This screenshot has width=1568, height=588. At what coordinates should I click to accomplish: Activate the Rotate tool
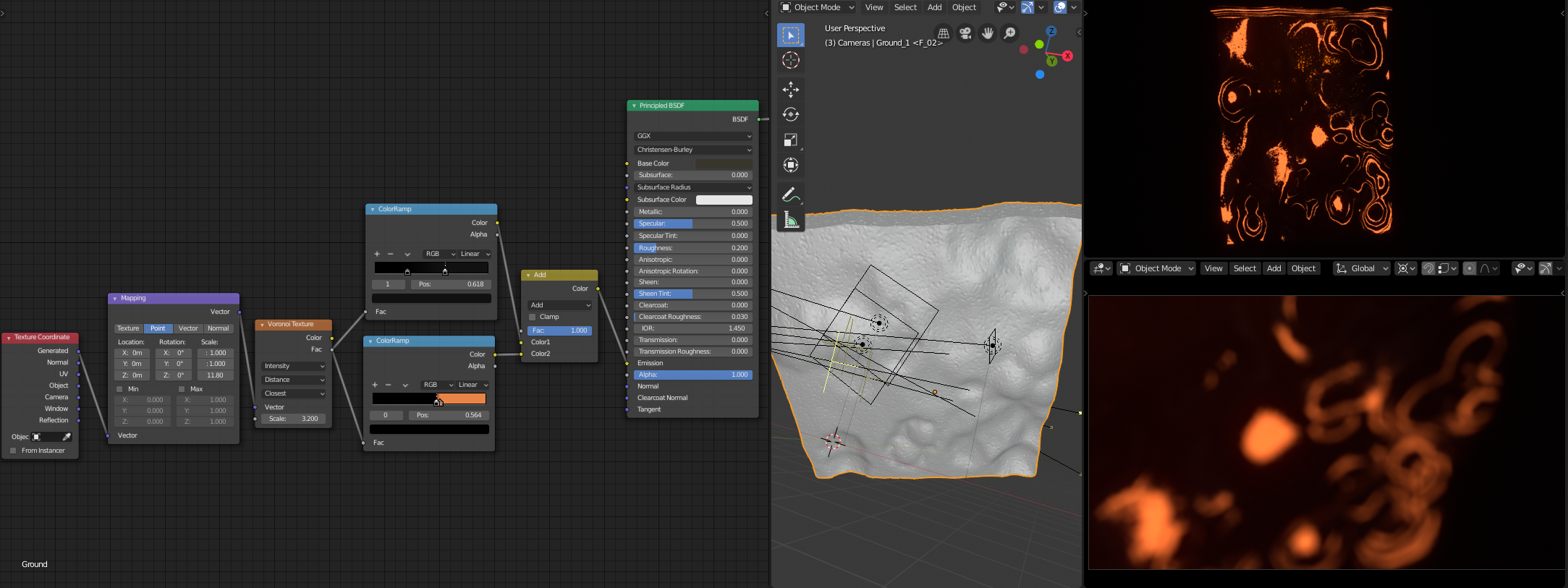point(790,114)
